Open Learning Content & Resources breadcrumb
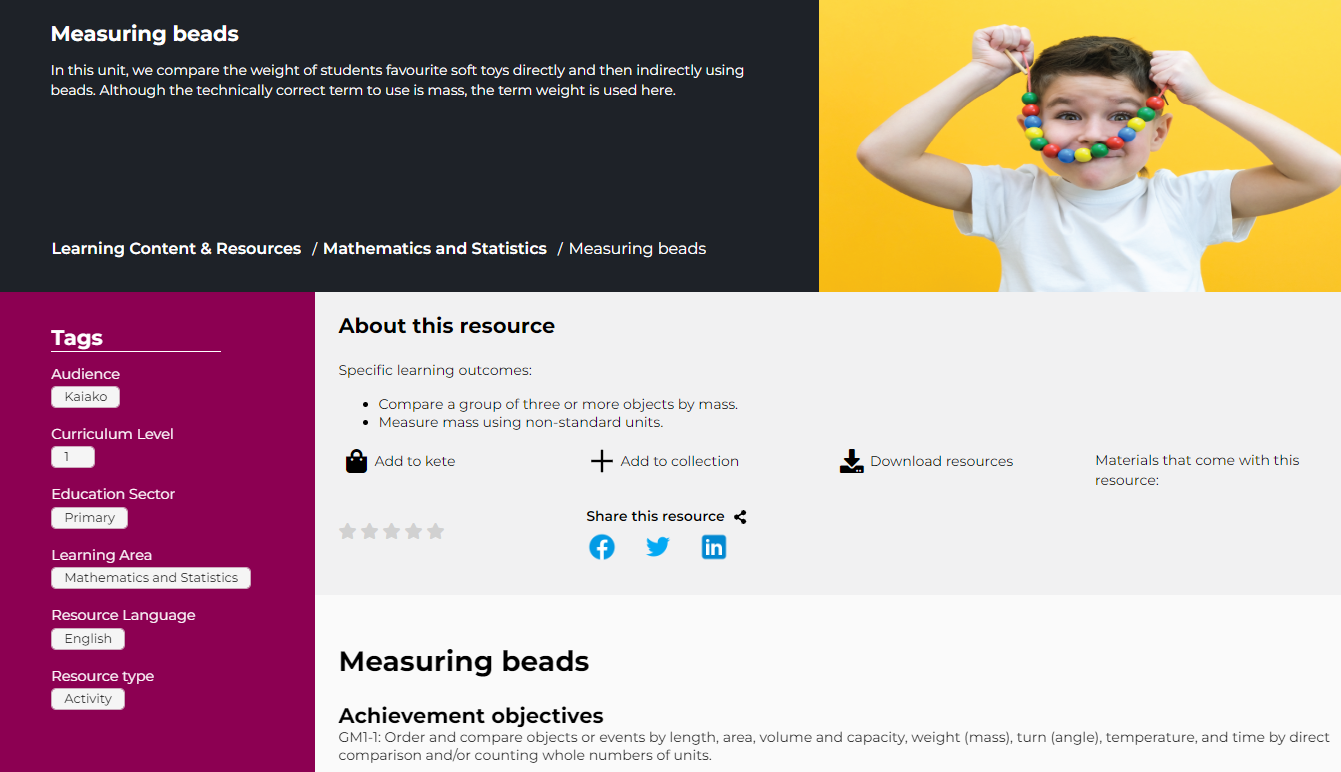 click(176, 248)
